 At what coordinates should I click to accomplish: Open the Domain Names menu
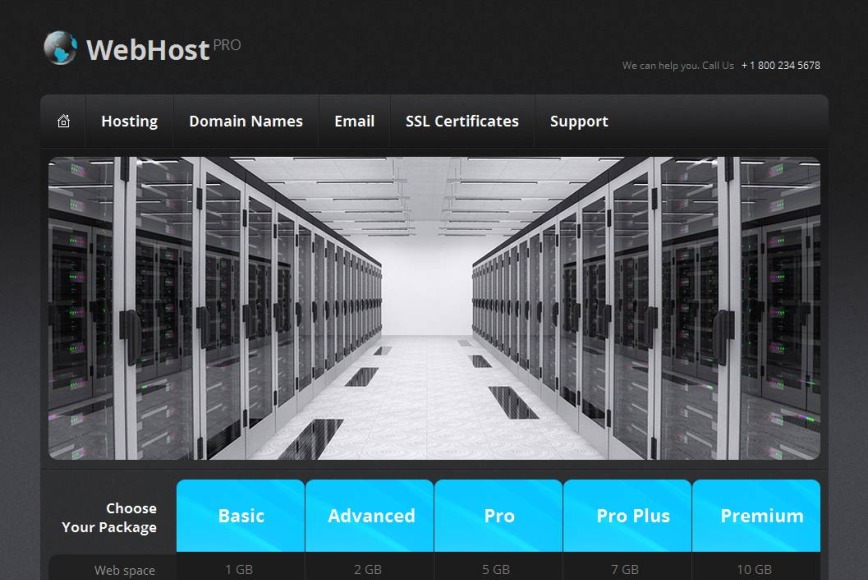coord(246,121)
